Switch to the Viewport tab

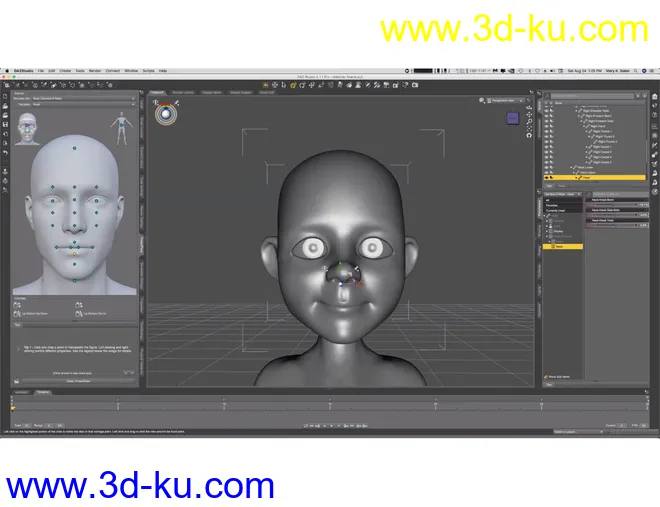pyautogui.click(x=157, y=92)
